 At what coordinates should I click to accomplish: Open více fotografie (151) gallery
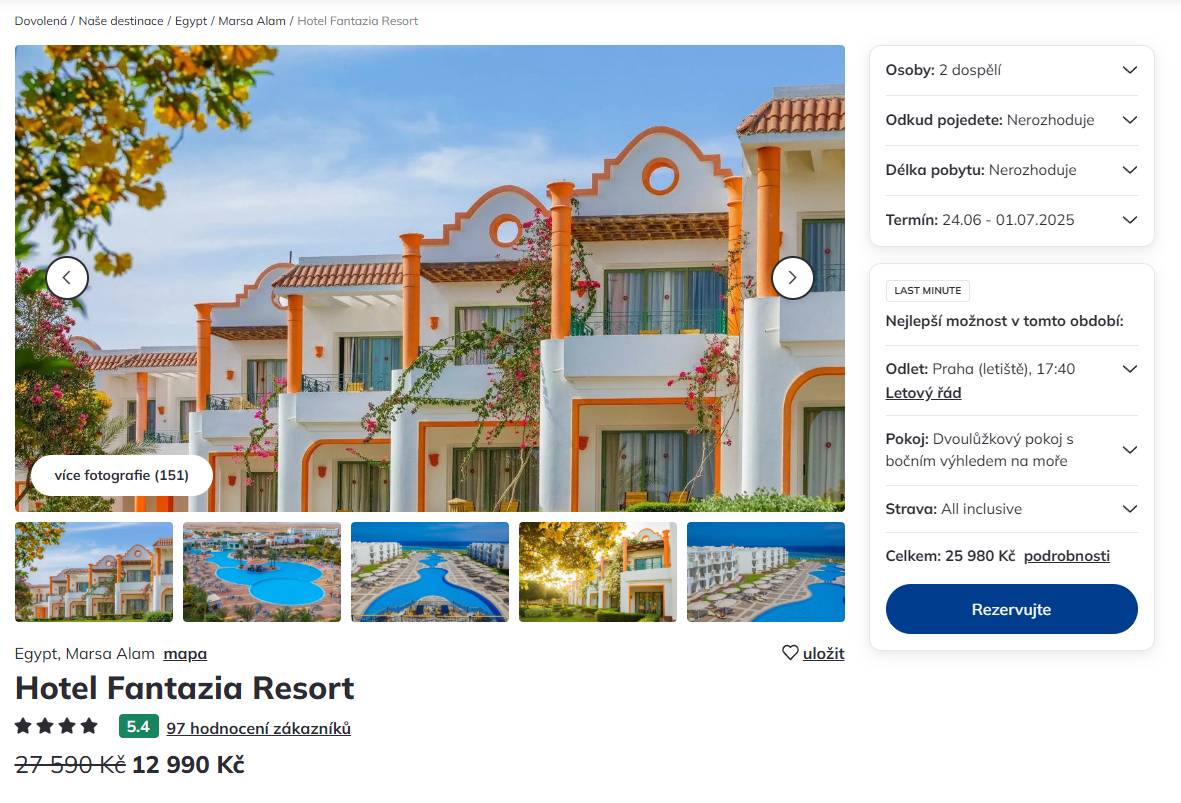[121, 475]
